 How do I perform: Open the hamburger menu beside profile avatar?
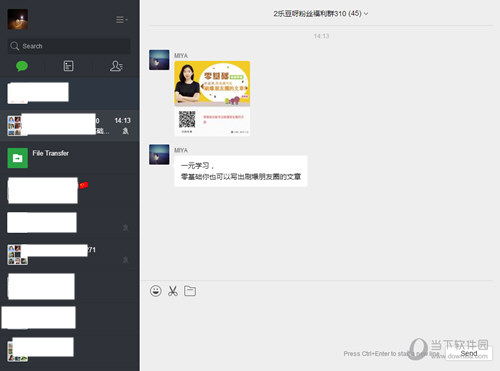coord(121,20)
